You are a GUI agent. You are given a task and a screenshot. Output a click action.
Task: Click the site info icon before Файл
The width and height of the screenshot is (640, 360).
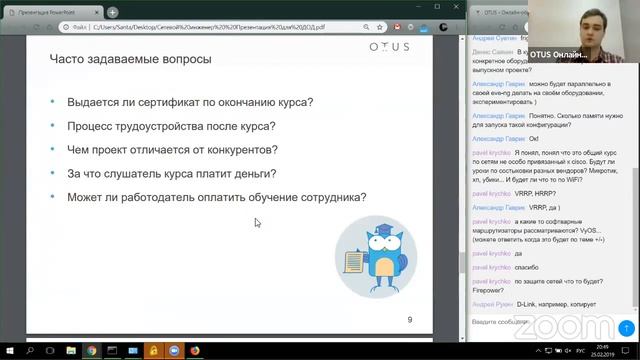click(66, 27)
